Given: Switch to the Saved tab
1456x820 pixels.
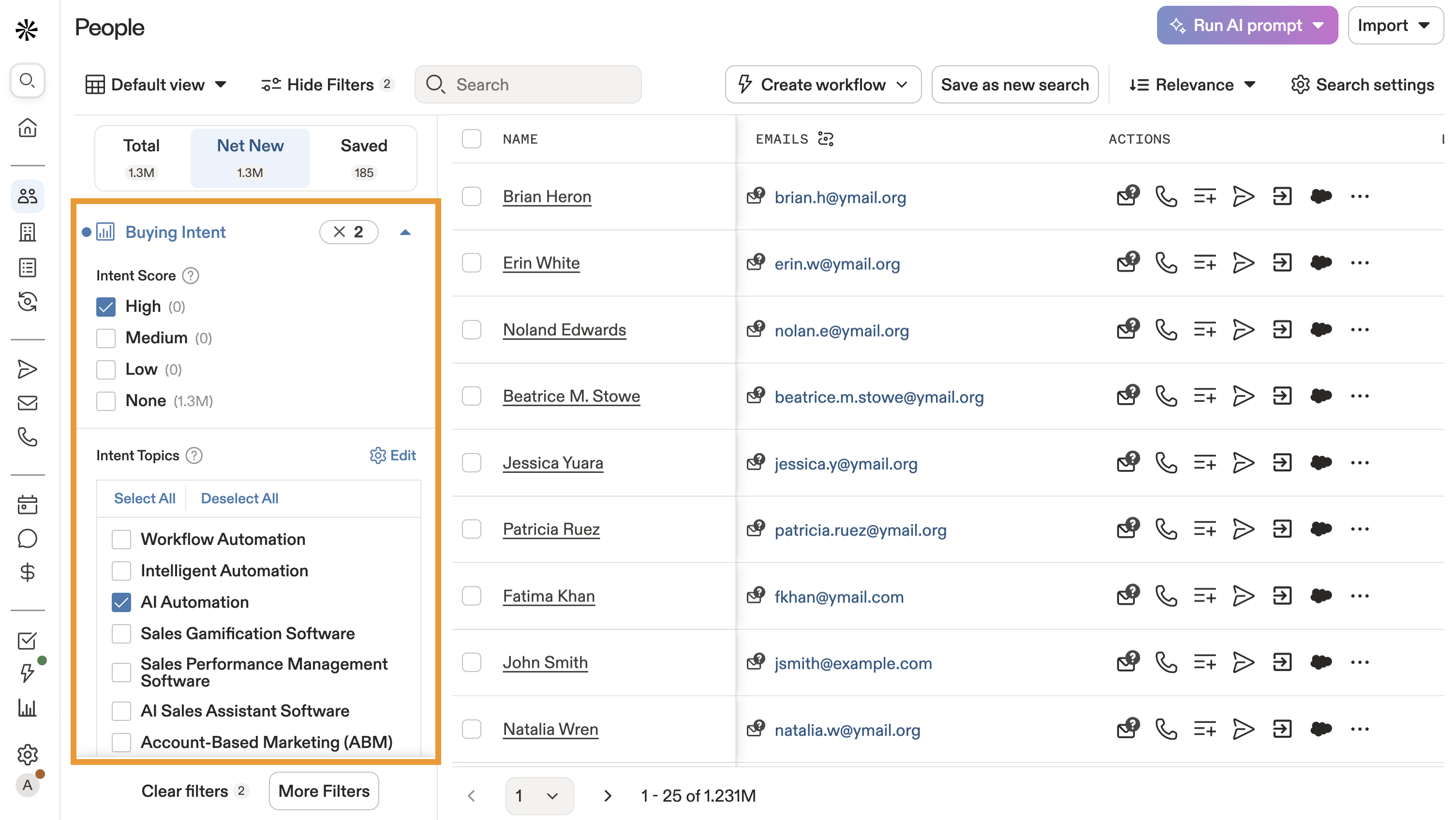Looking at the screenshot, I should pos(363,158).
